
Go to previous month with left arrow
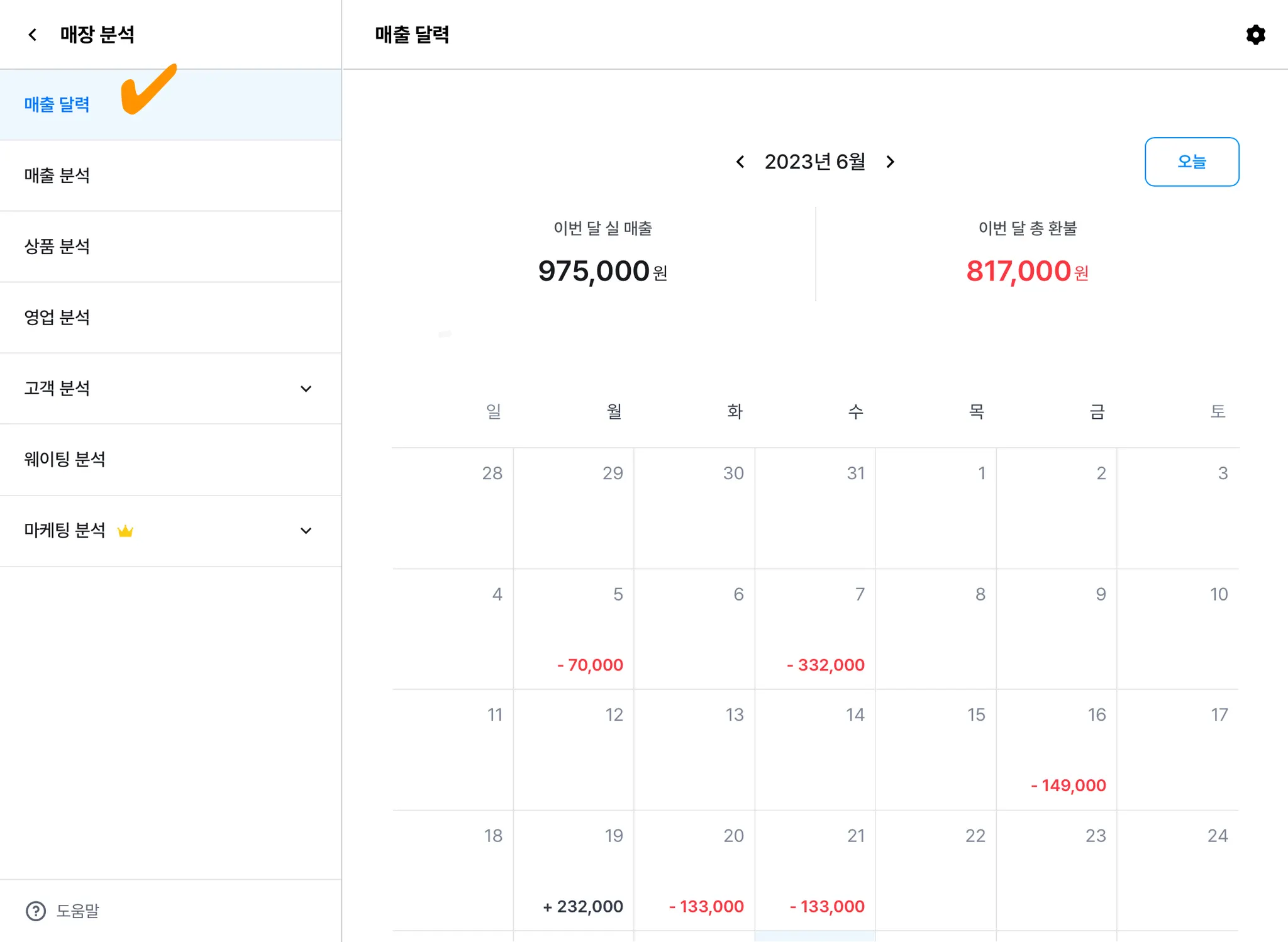click(x=740, y=162)
